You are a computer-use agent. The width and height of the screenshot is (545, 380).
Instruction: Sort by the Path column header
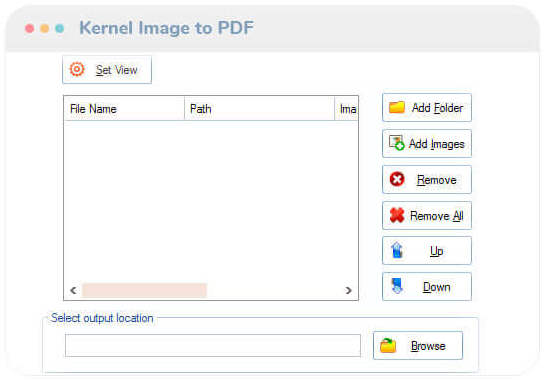pyautogui.click(x=259, y=109)
